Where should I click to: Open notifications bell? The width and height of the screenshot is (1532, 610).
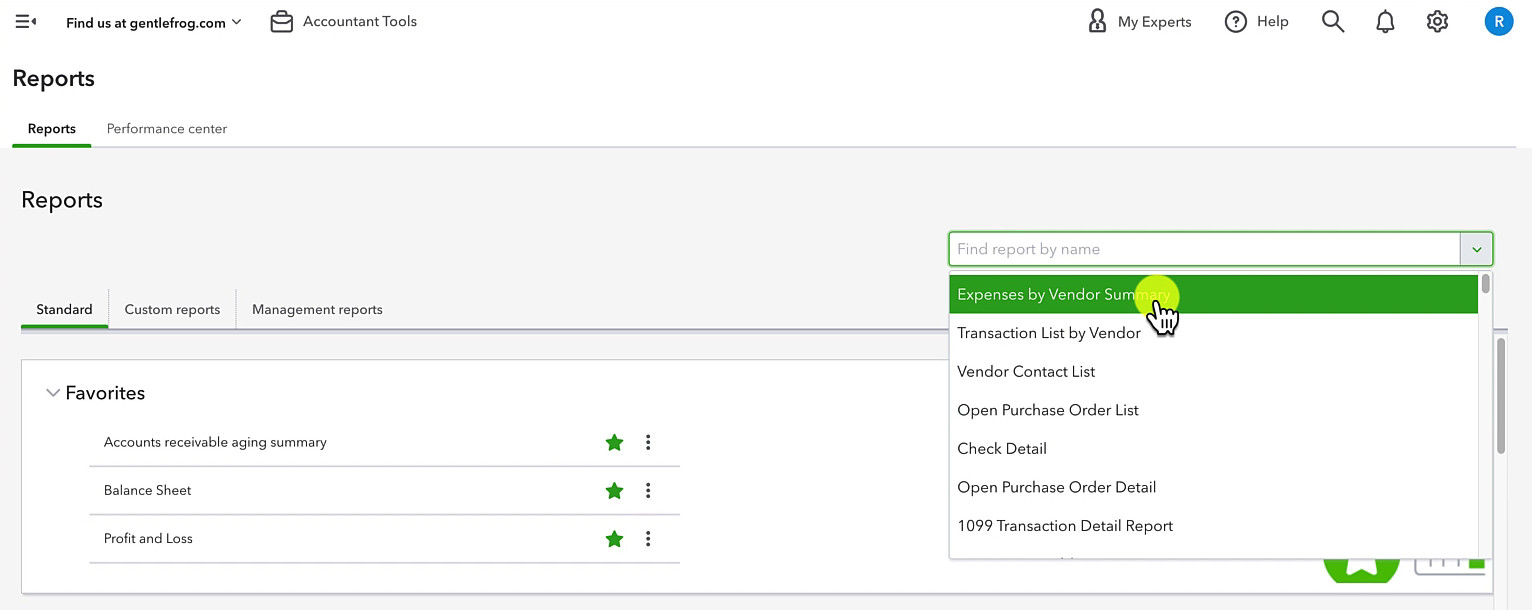(1385, 21)
